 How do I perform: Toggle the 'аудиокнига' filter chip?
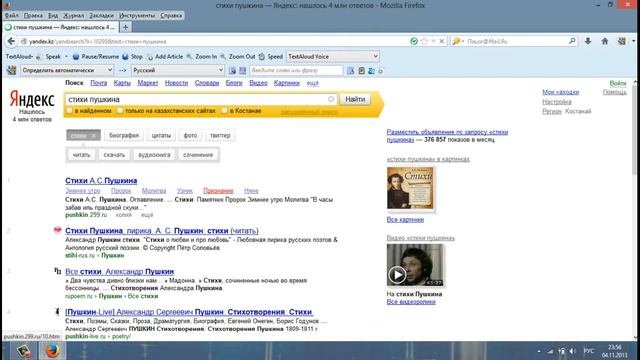tap(154, 155)
